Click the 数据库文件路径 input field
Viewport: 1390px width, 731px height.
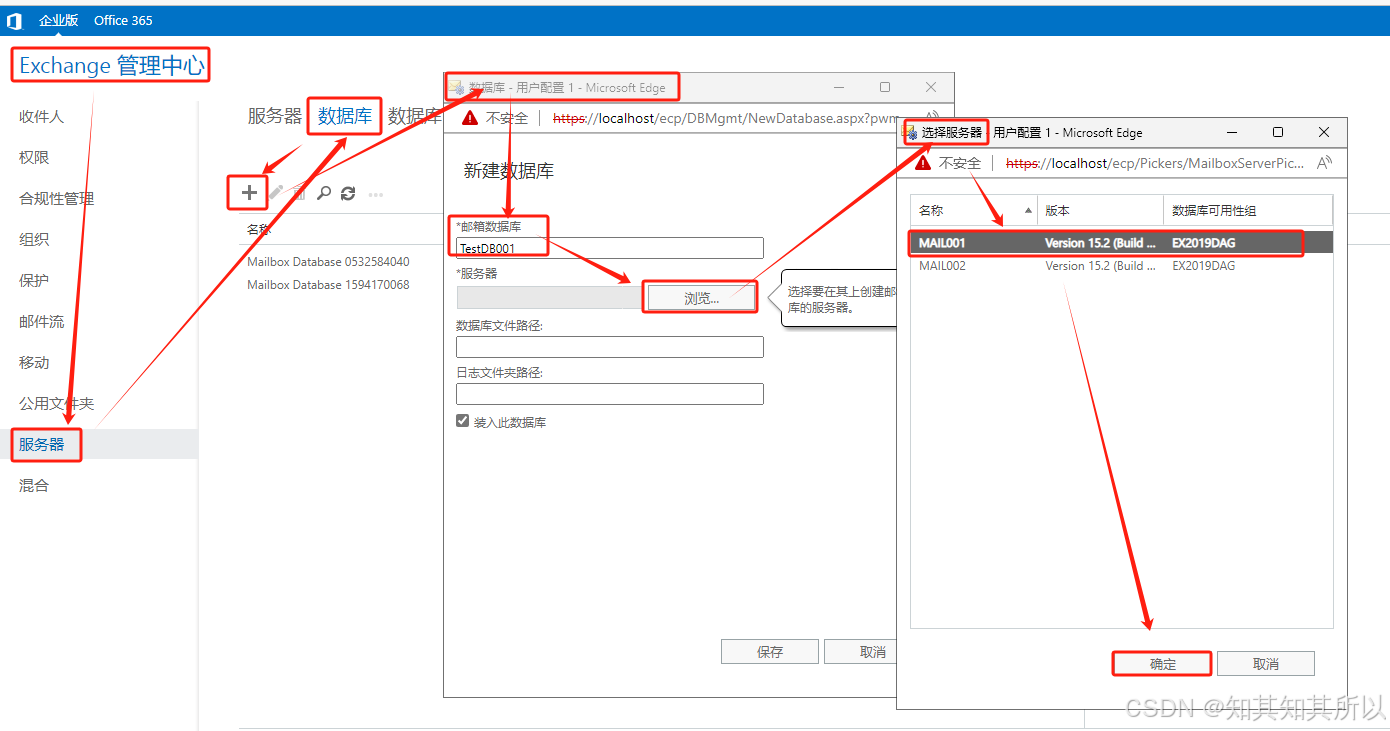(610, 347)
